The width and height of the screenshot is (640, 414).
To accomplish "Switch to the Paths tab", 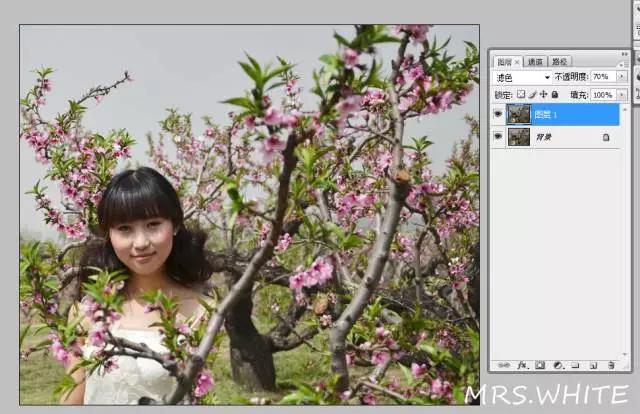I will pyautogui.click(x=559, y=62).
